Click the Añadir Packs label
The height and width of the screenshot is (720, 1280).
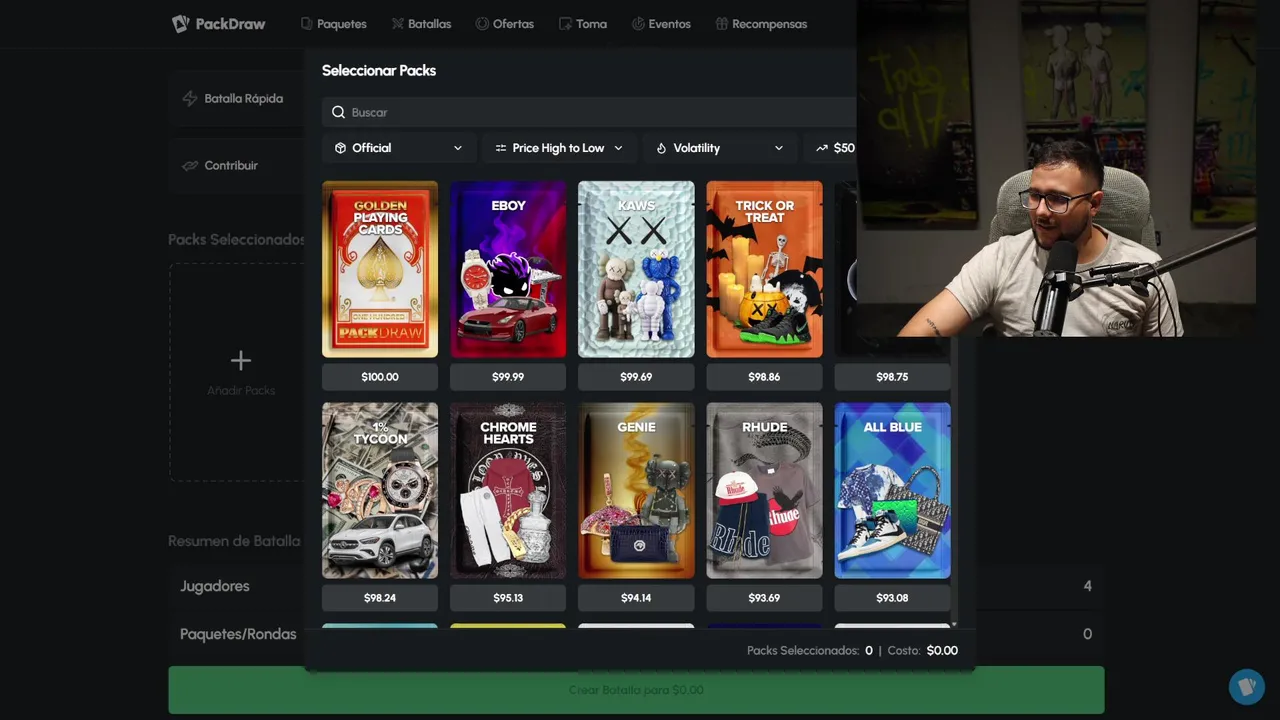pos(241,390)
